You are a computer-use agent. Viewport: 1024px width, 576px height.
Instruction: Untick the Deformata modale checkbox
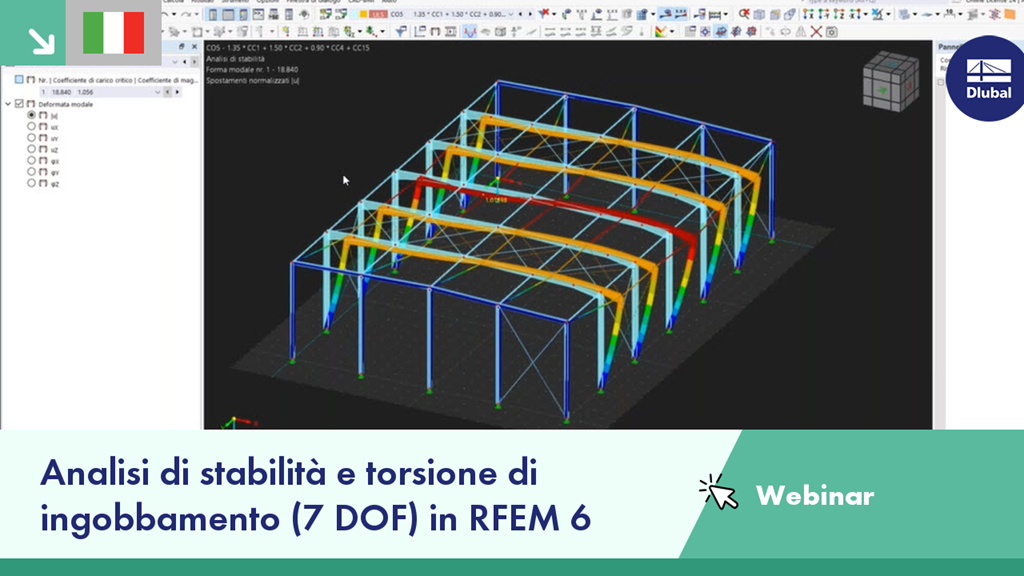click(x=19, y=104)
